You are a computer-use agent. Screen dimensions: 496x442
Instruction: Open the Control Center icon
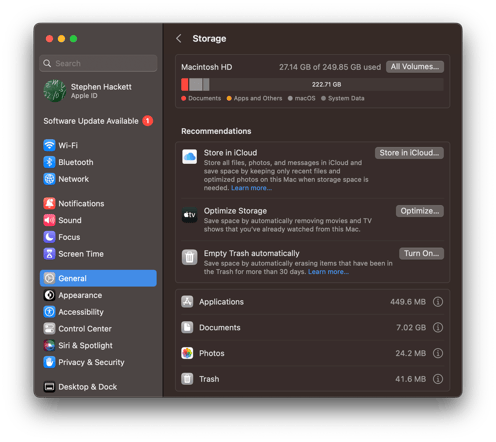[49, 329]
